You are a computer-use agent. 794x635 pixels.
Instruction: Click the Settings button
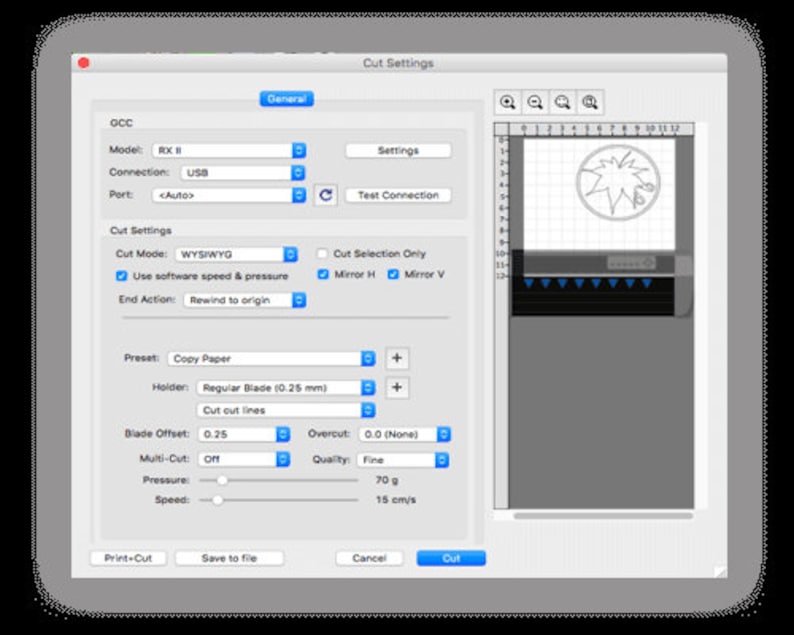click(x=398, y=150)
